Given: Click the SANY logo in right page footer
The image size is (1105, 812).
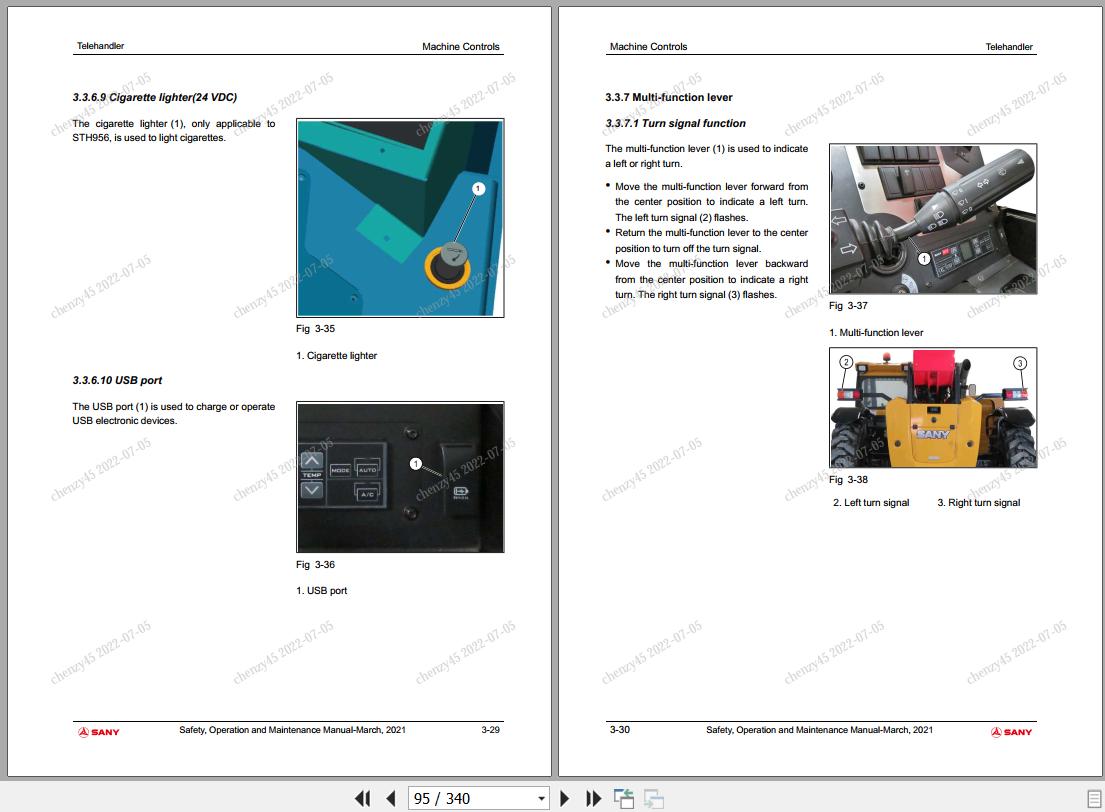Looking at the screenshot, I should (x=1012, y=731).
